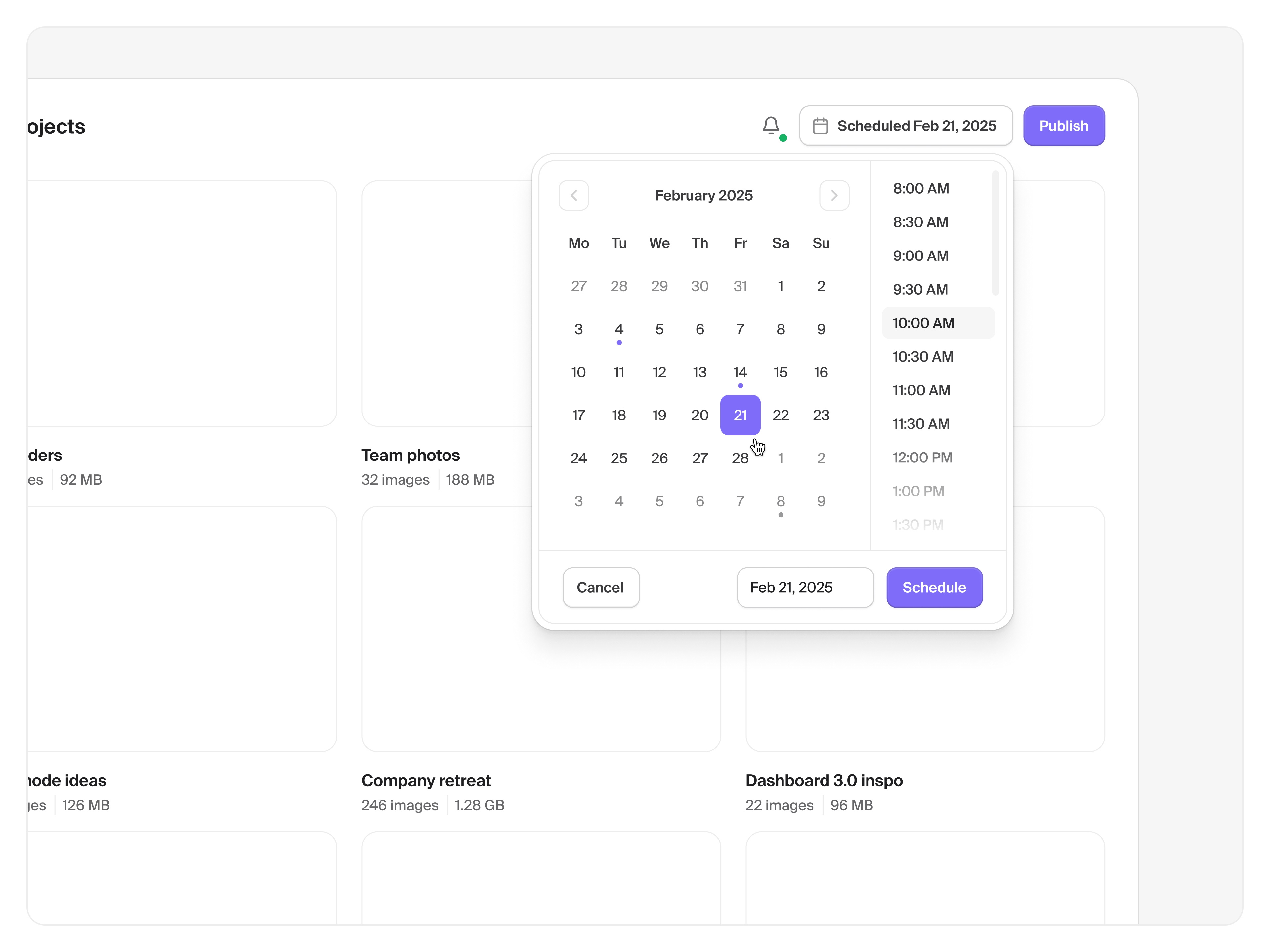Click the calendar icon next to Scheduled Feb 21
Image resolution: width=1270 pixels, height=952 pixels.
click(x=821, y=125)
